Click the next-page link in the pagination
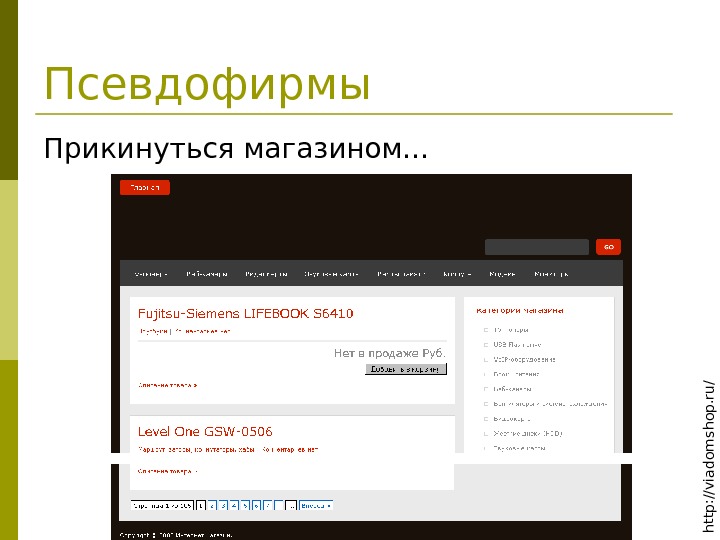The height and width of the screenshot is (540, 720). [316, 506]
